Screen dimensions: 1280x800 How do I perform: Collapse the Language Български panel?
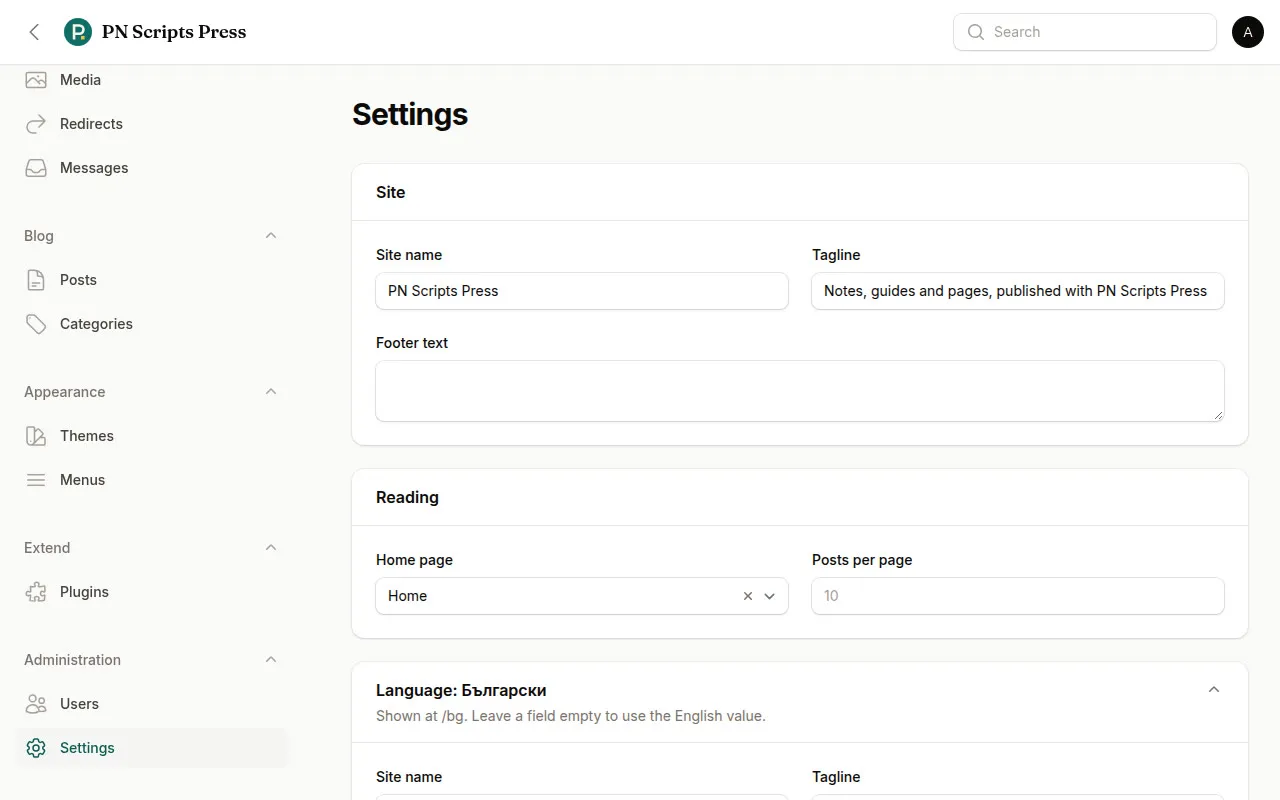(x=1214, y=690)
